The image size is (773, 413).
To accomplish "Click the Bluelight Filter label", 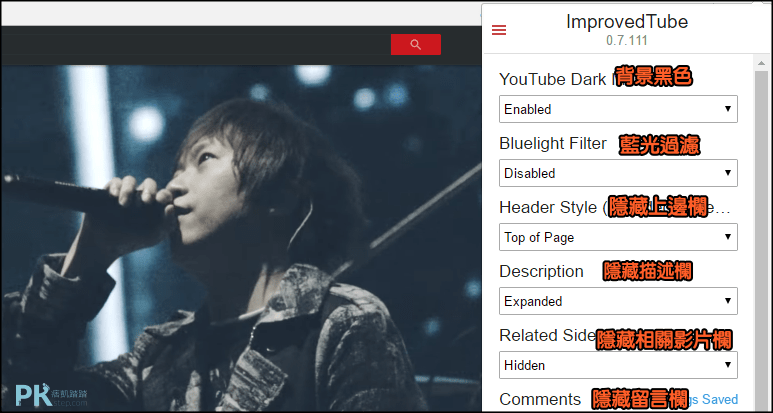I will click(x=553, y=143).
